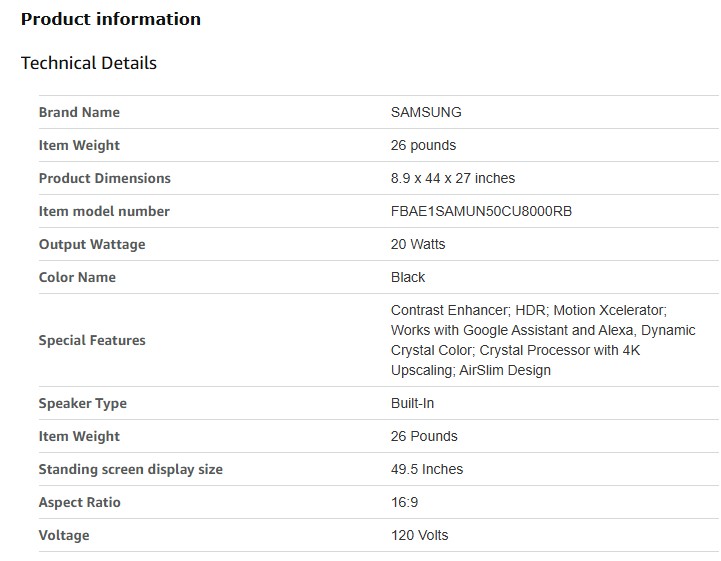Viewport: 721px width, 561px height.
Task: Click the Contrast Enhancer features description text
Action: click(542, 340)
